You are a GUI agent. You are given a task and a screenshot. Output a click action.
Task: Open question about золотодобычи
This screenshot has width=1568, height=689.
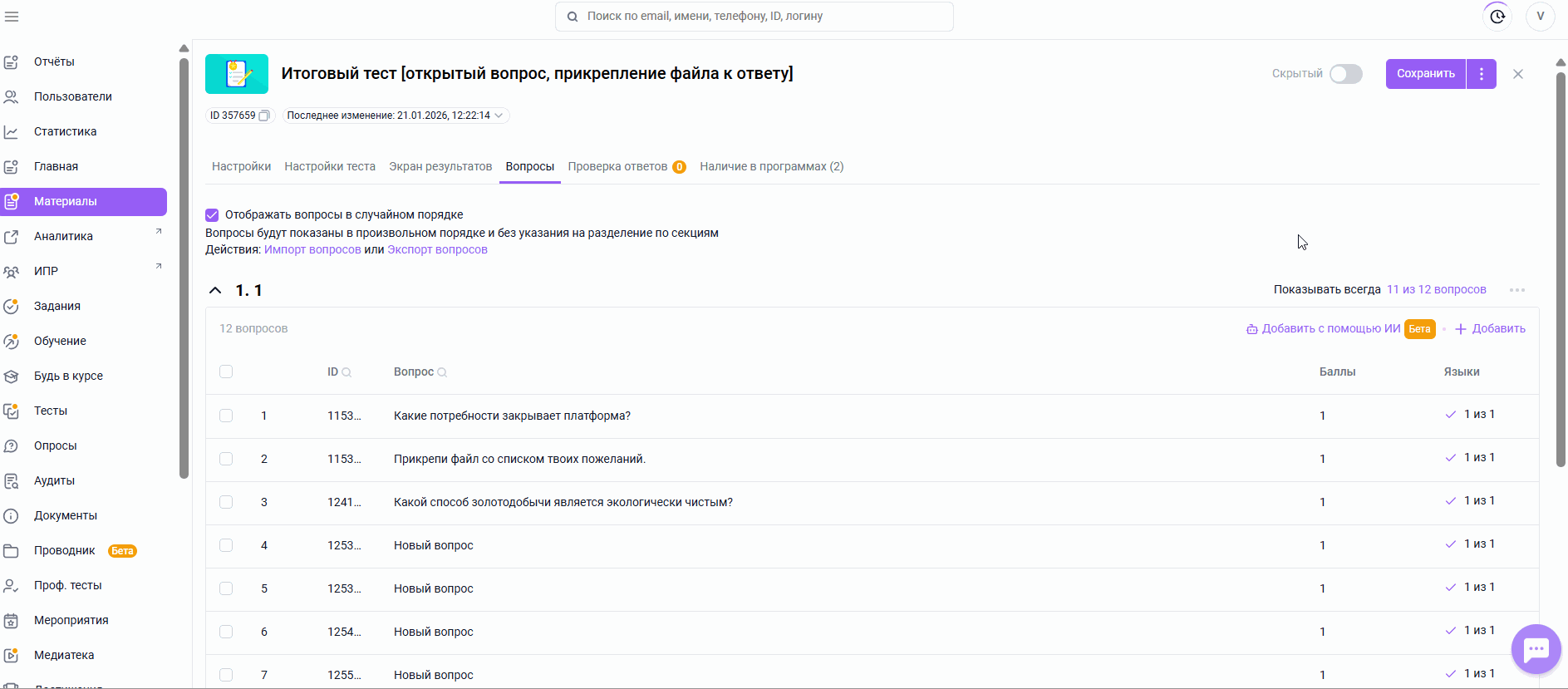pyautogui.click(x=563, y=502)
